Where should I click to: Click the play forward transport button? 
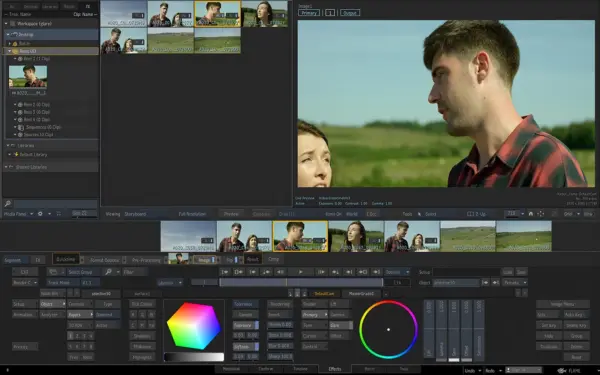click(x=300, y=272)
